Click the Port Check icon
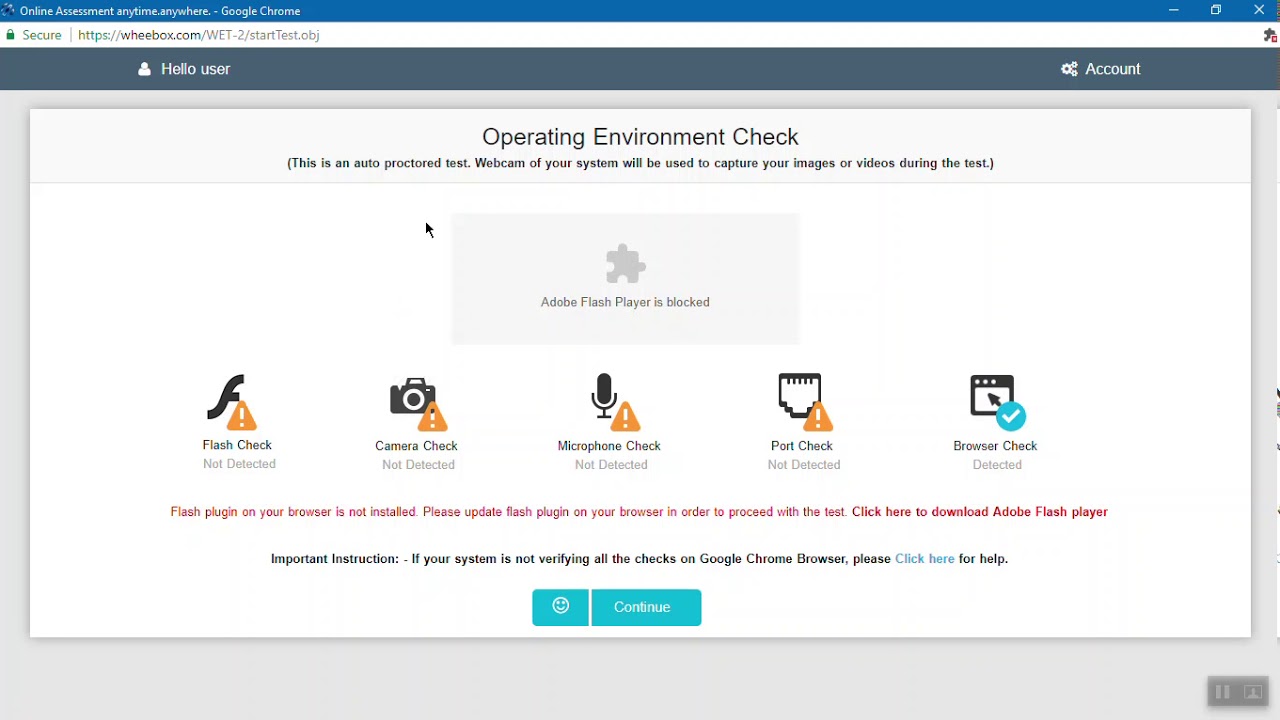This screenshot has height=720, width=1280. (805, 402)
